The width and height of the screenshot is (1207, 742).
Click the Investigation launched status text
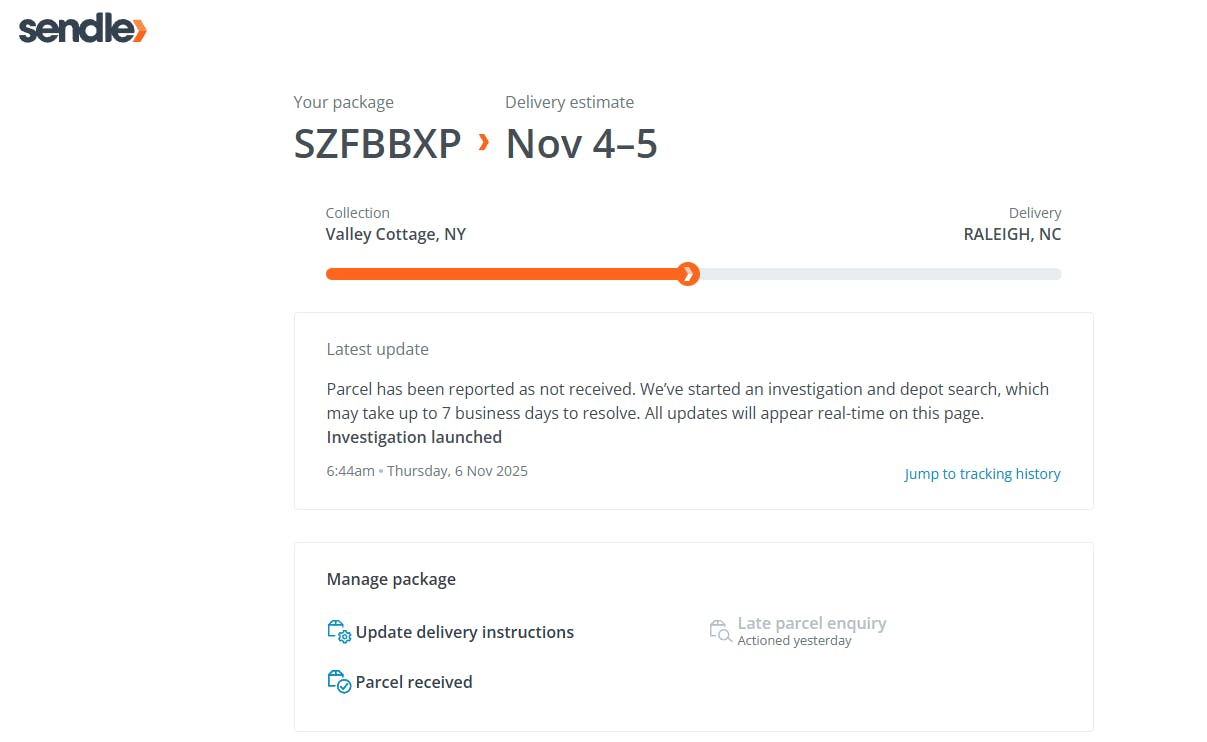(414, 437)
